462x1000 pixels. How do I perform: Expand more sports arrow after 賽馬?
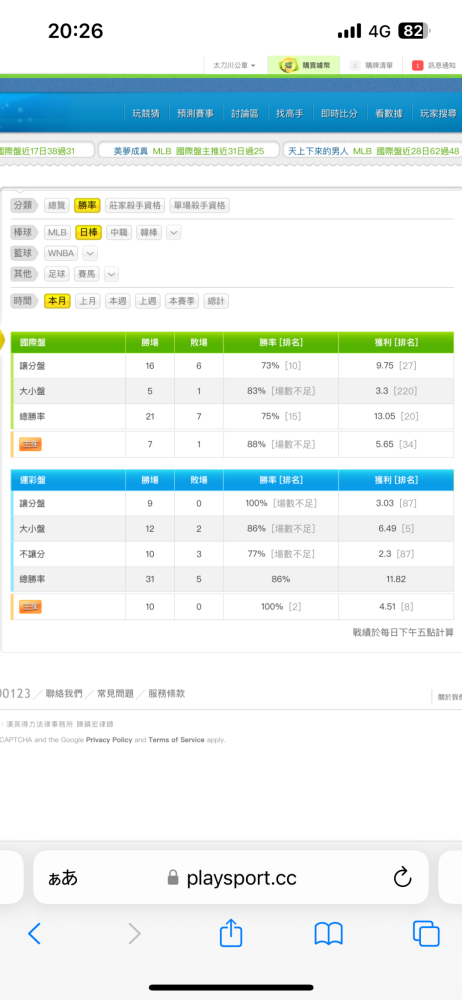[x=112, y=274]
